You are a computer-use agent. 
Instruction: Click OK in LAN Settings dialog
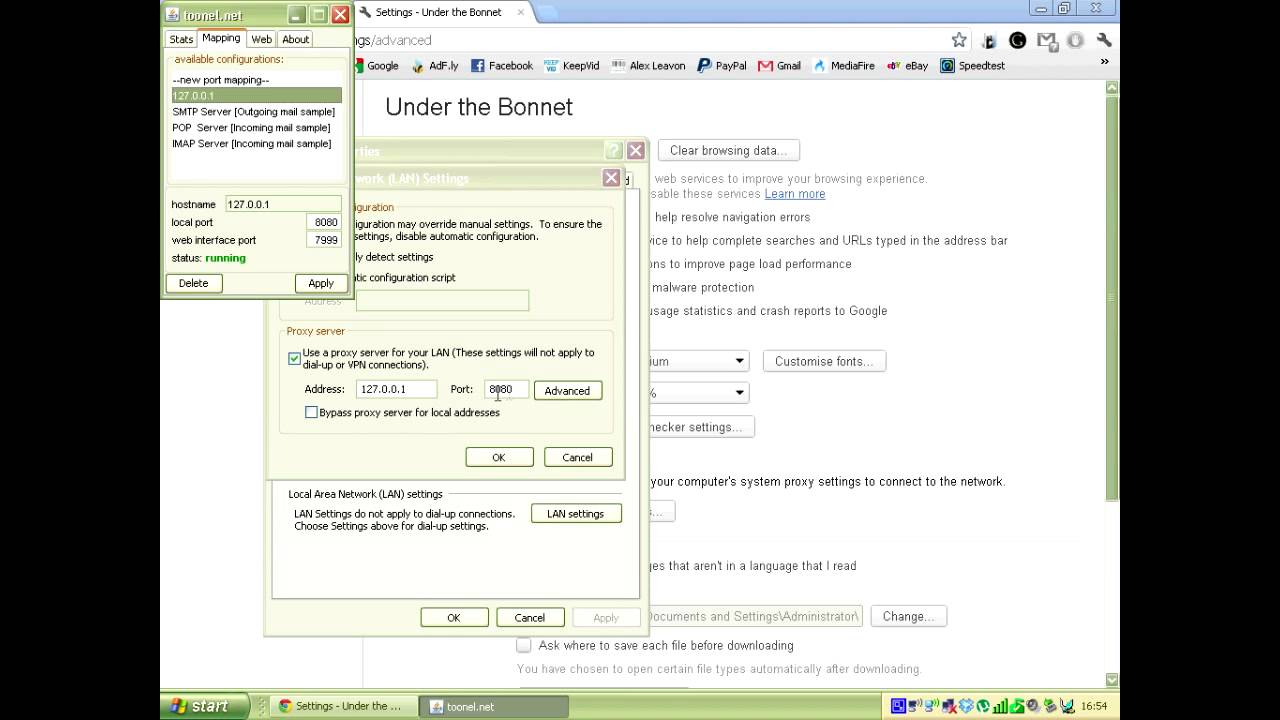pos(499,457)
